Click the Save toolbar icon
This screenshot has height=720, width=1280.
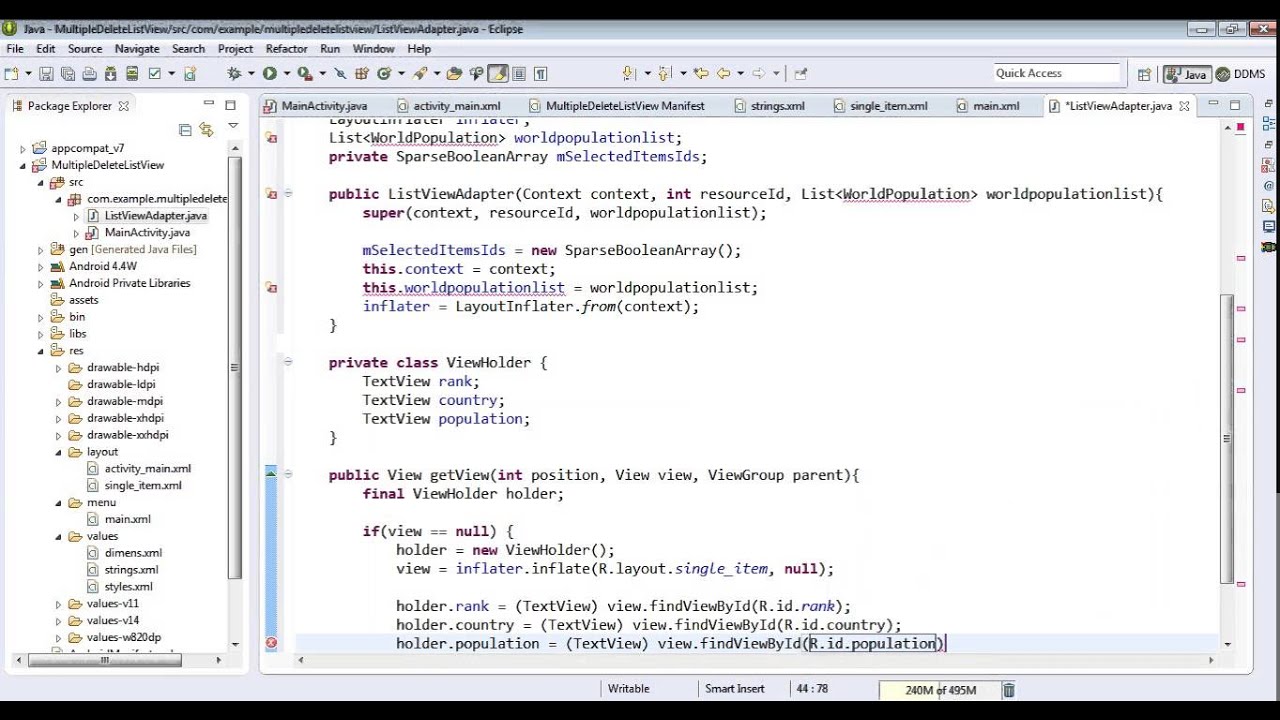click(47, 73)
